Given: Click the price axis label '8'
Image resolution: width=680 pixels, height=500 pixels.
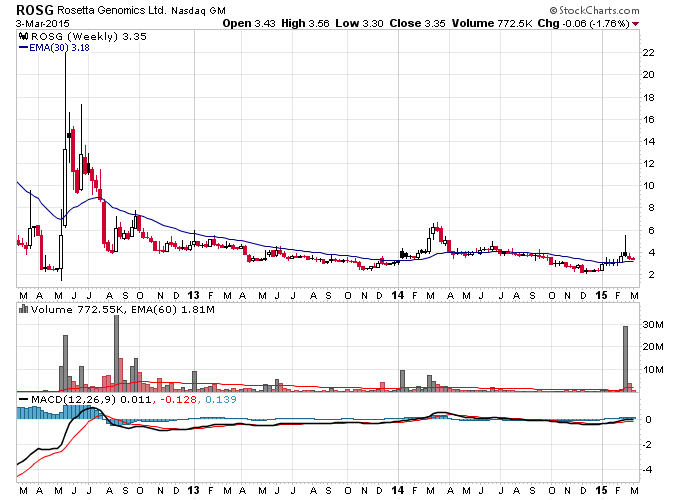Looking at the screenshot, I should pyautogui.click(x=651, y=208).
